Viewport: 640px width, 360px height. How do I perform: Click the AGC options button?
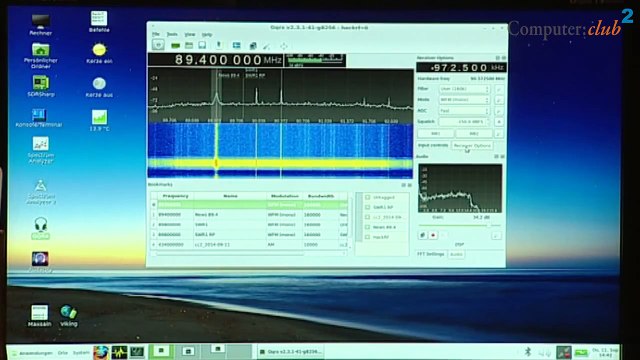tap(499, 111)
